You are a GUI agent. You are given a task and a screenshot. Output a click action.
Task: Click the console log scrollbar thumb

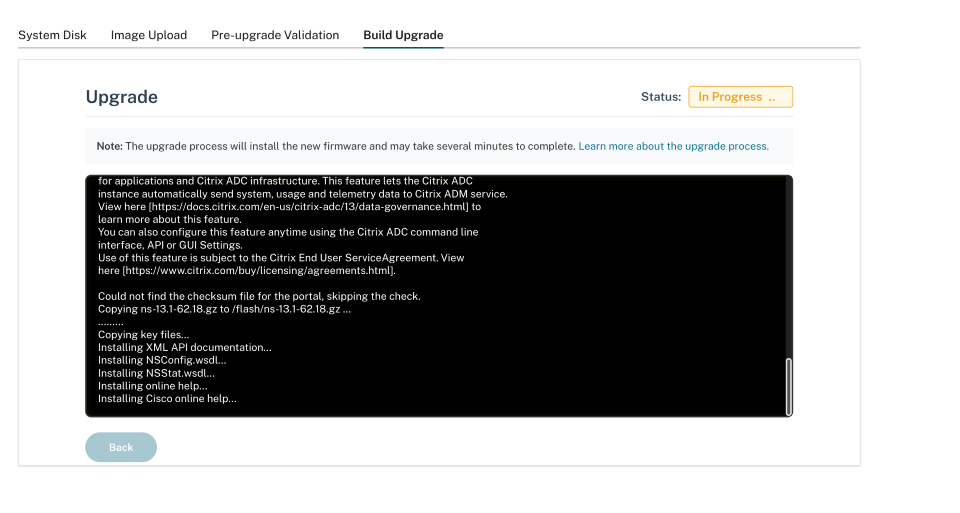coord(788,385)
